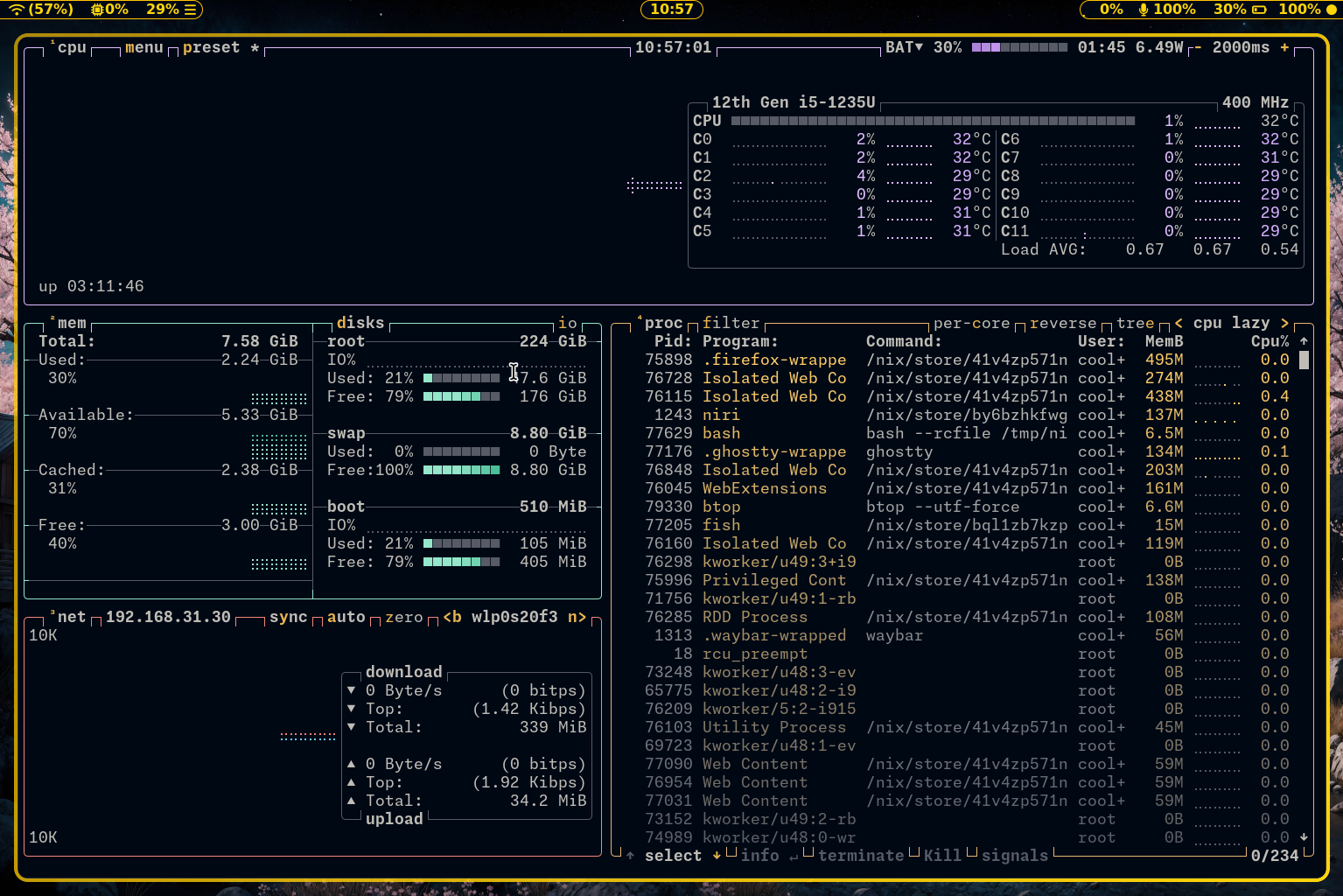Screen dimensions: 1343x896
Task: Click the microphone icon in the top bar
Action: [1143, 10]
